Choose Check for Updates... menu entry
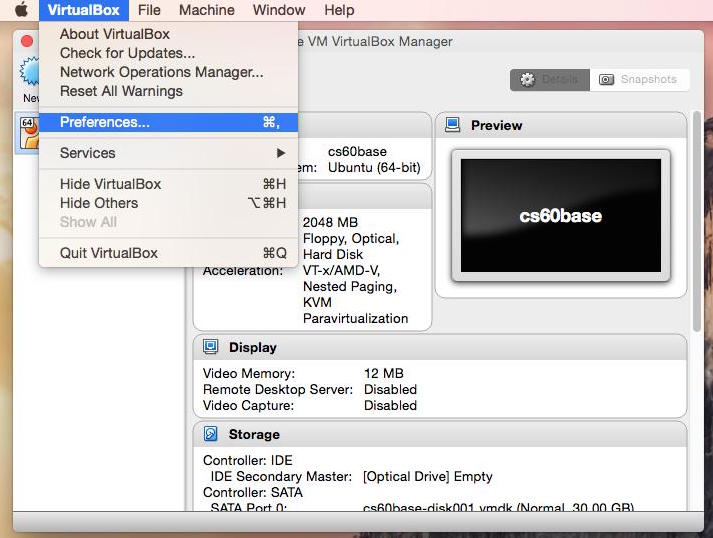This screenshot has height=538, width=713. 169,53
